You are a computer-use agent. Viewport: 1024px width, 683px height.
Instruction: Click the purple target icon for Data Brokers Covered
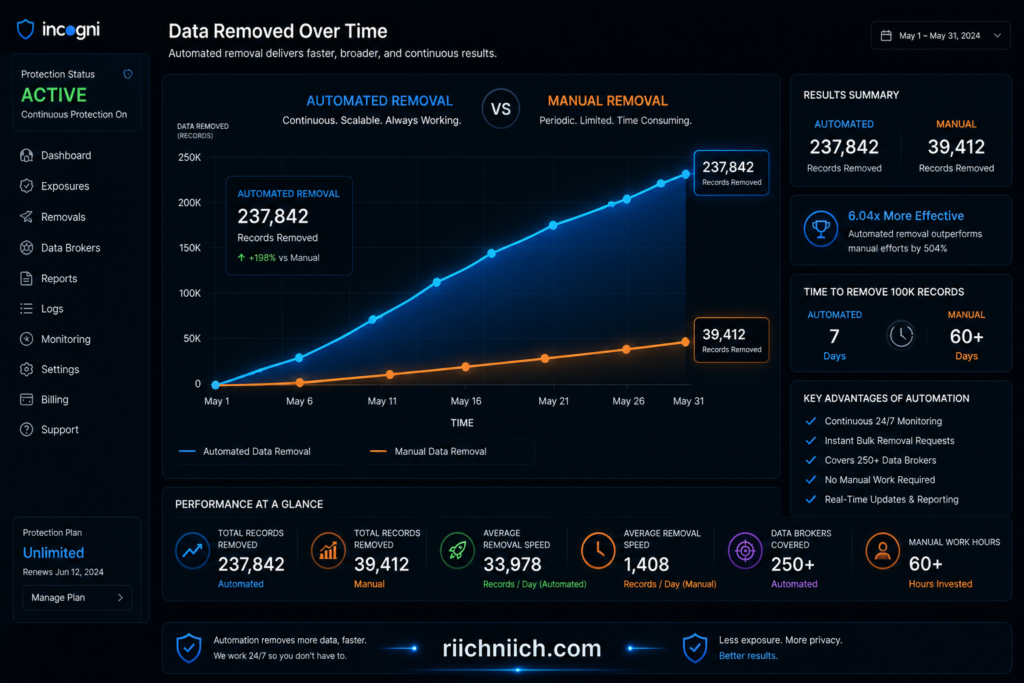745,550
